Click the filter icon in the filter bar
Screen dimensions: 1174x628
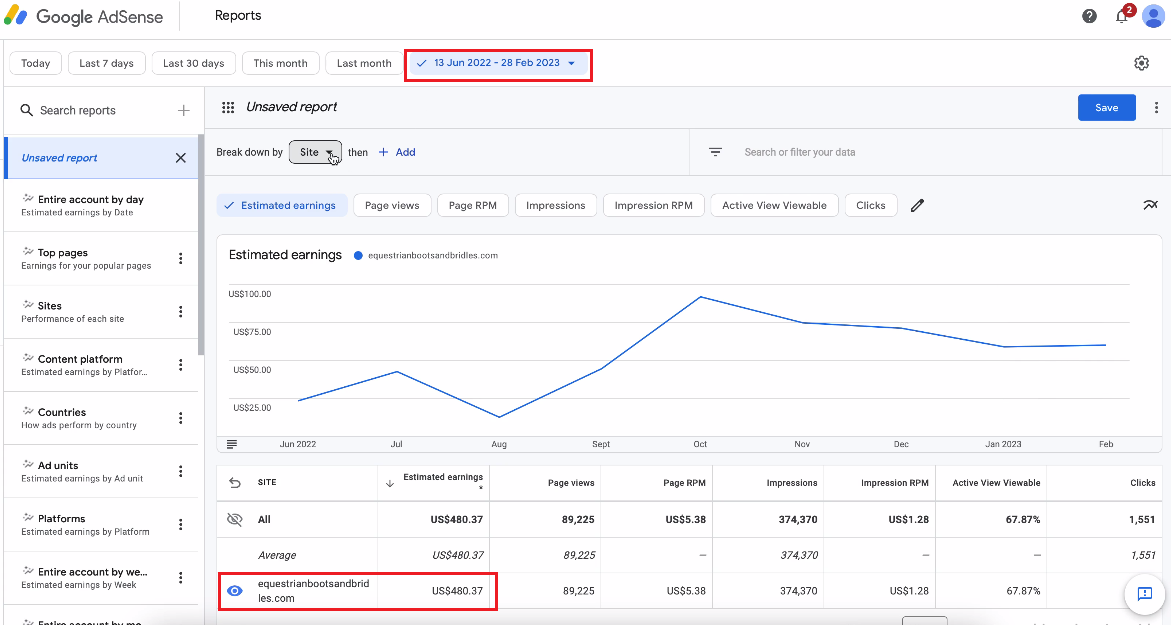point(715,153)
